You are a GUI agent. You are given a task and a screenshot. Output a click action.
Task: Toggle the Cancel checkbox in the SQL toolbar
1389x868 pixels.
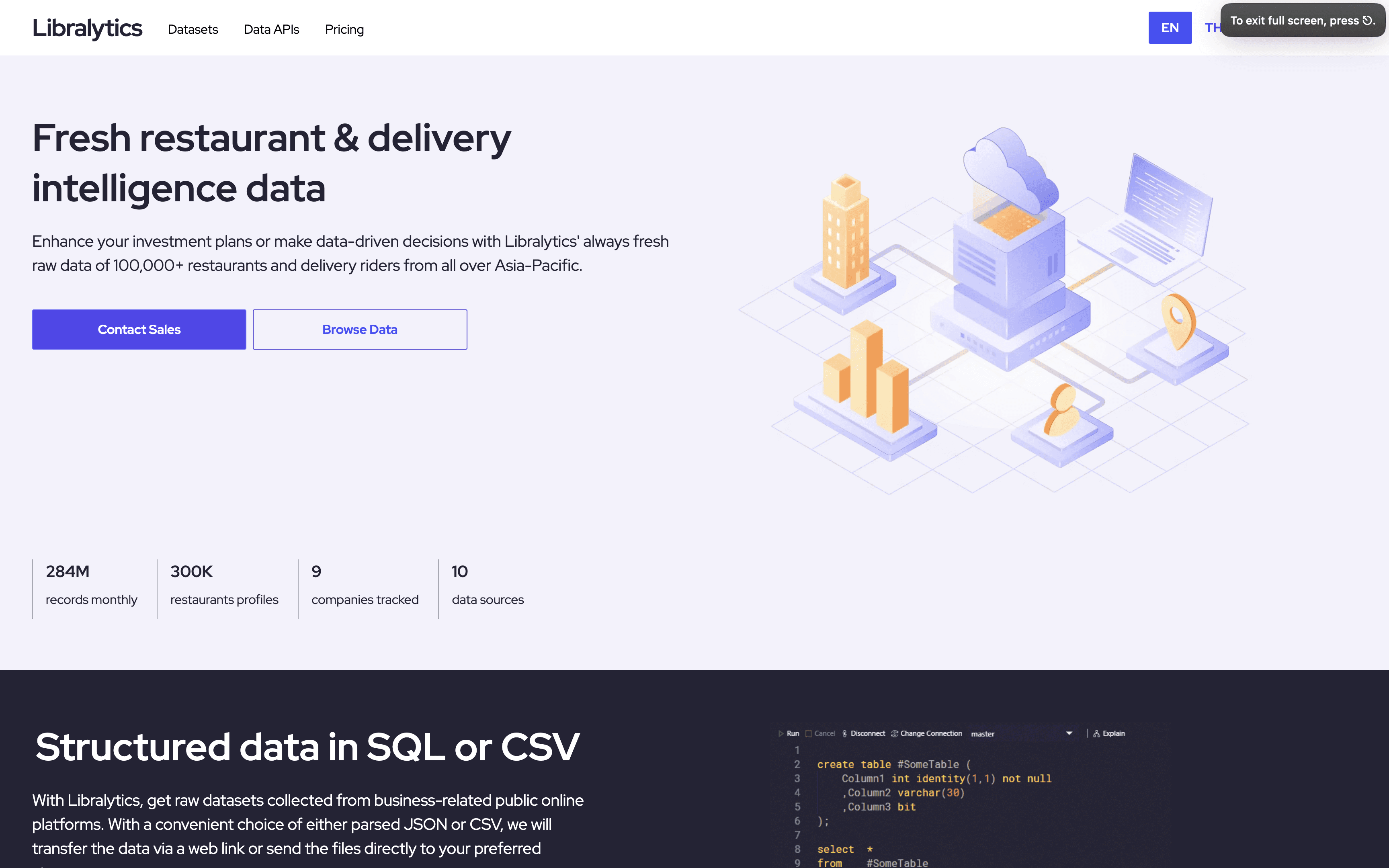point(809,733)
